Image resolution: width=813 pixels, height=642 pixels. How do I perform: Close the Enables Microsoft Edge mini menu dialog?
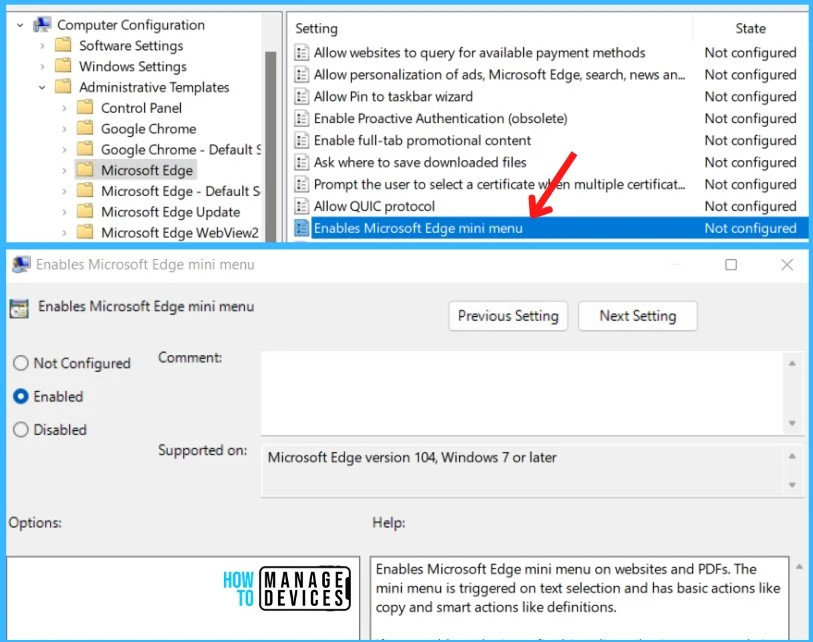tap(787, 264)
